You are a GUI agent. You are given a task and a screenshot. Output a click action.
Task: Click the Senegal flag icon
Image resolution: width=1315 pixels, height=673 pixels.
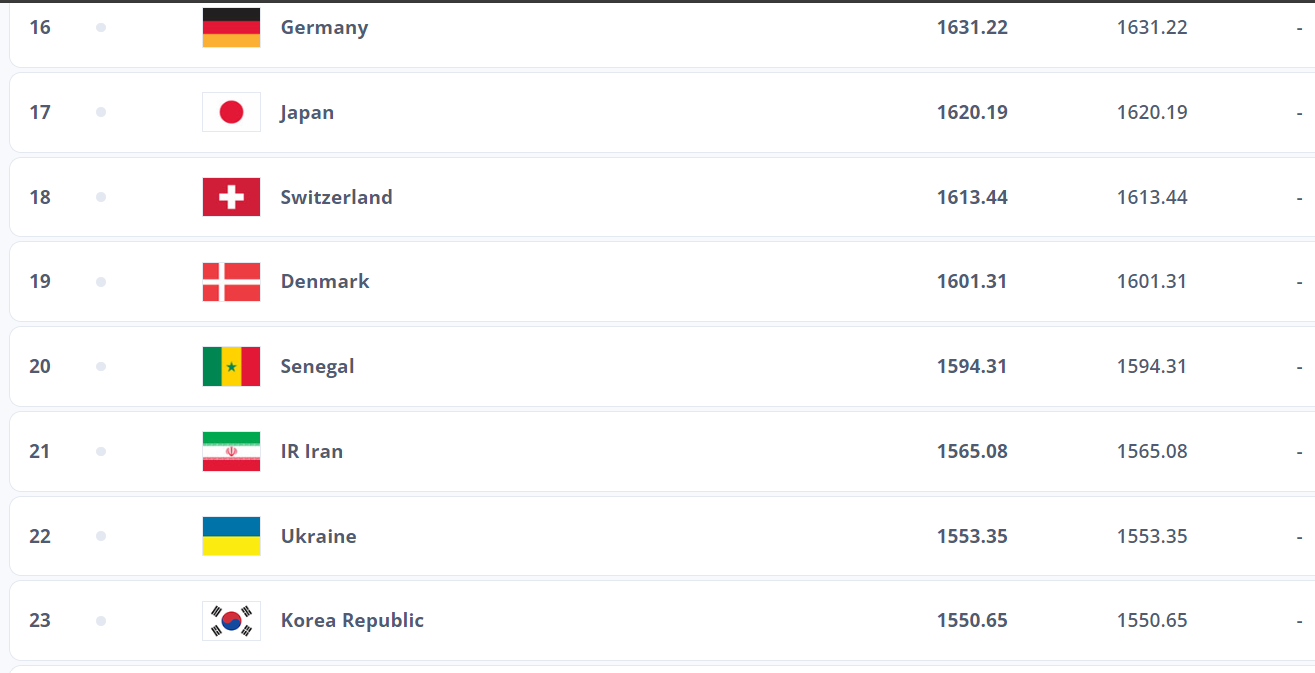tap(231, 367)
